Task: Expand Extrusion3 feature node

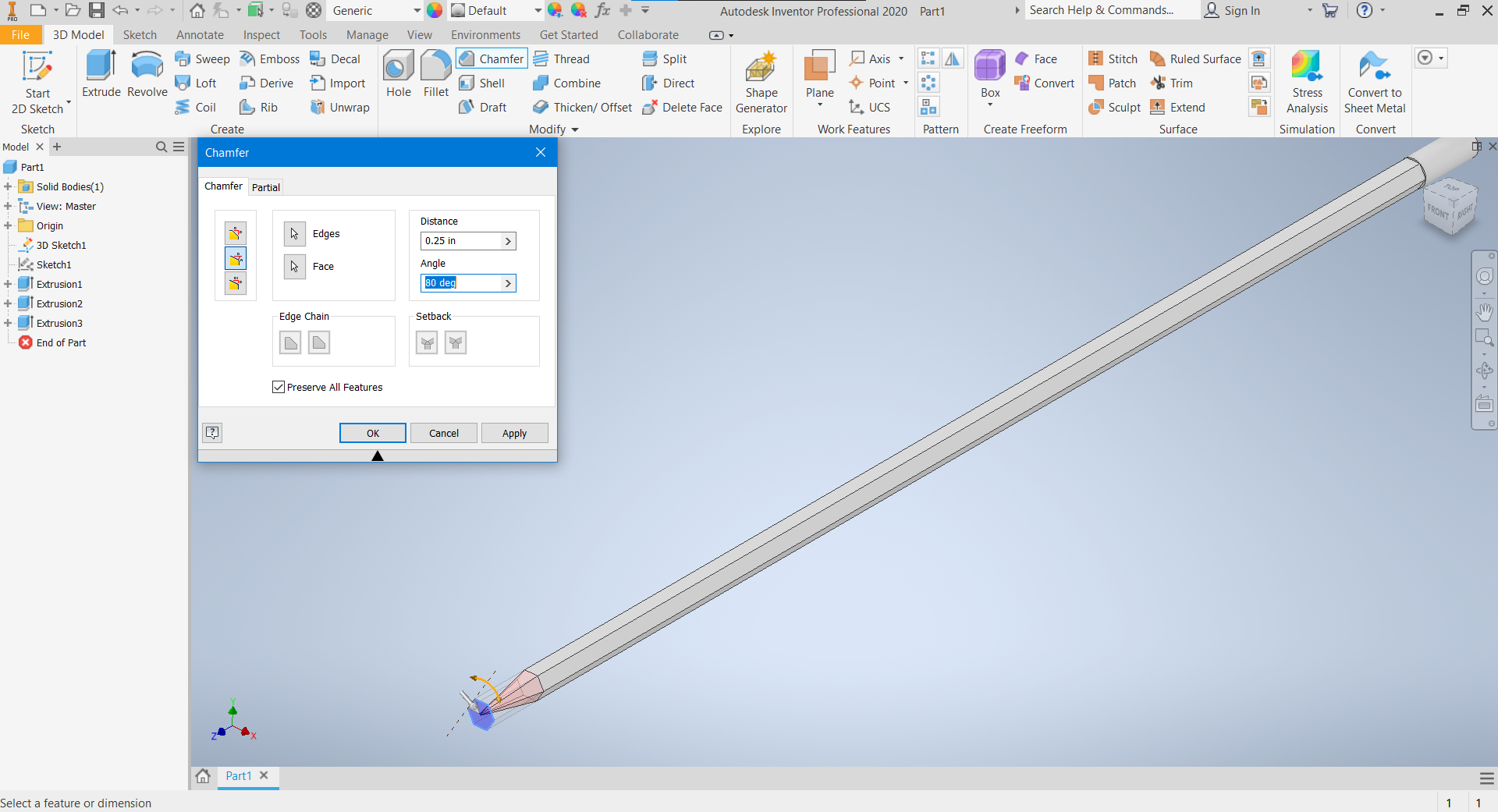Action: click(8, 324)
